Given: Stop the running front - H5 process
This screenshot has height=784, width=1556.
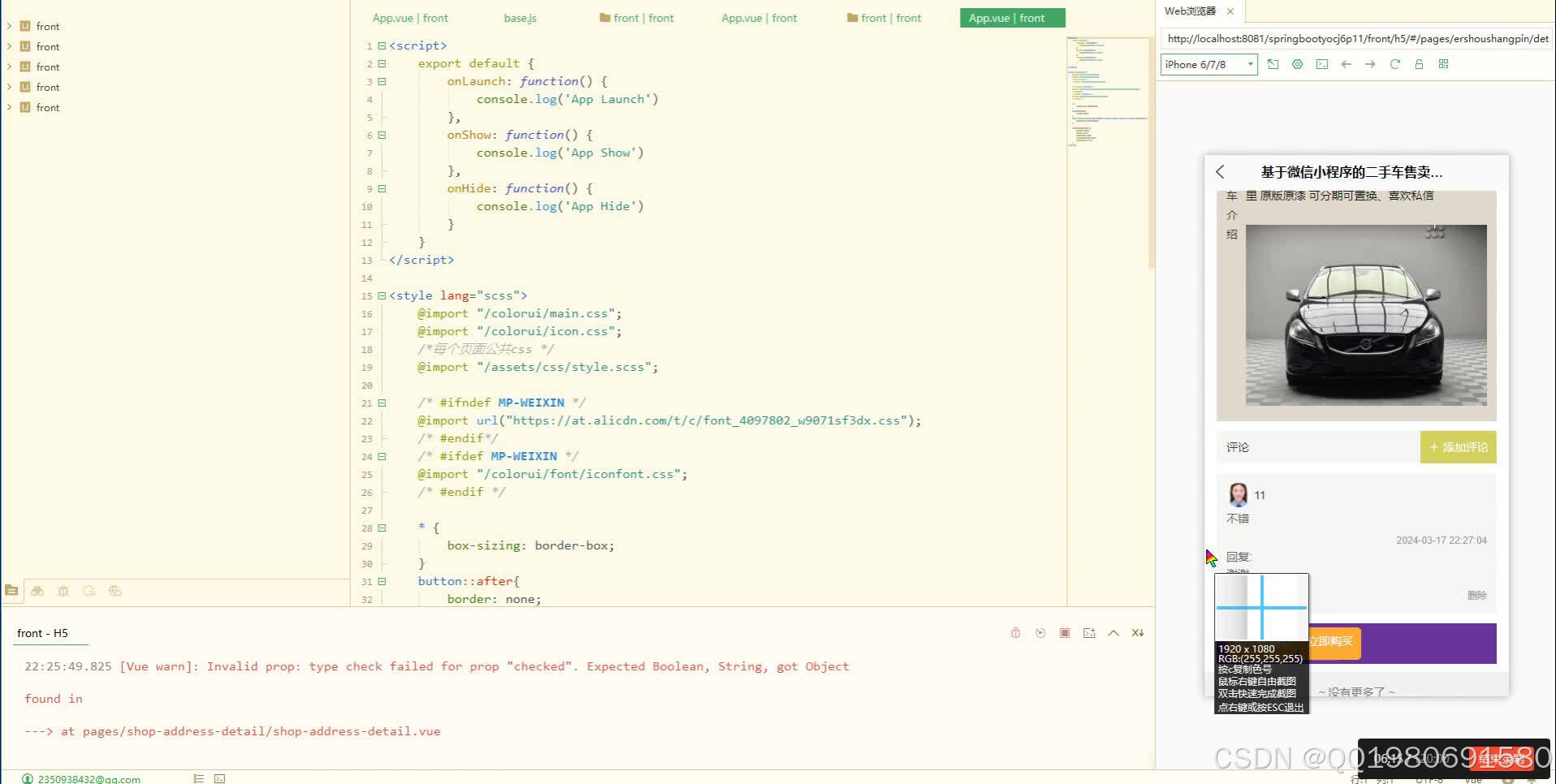Looking at the screenshot, I should point(1065,633).
